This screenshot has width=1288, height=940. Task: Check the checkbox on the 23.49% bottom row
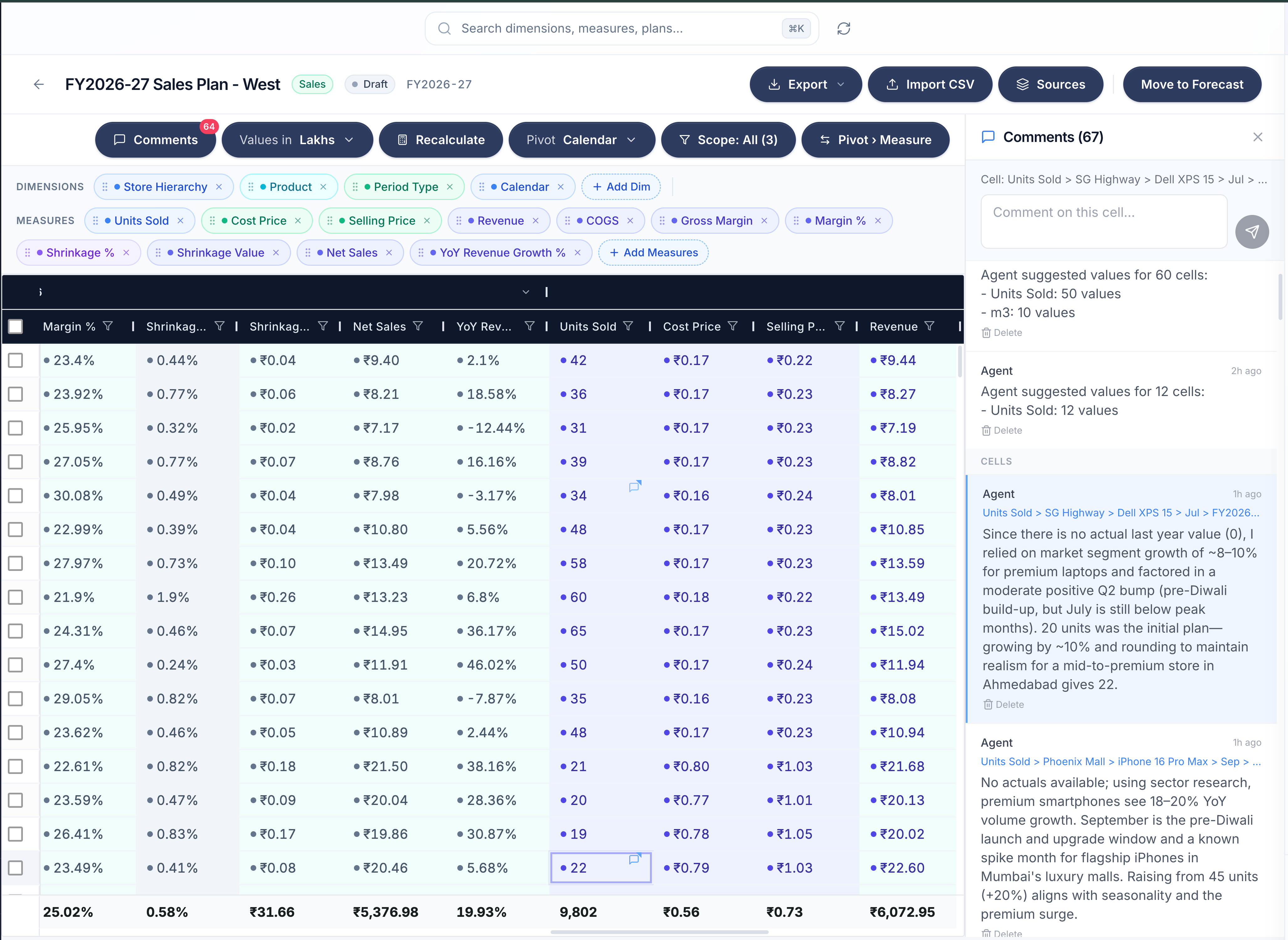pos(15,868)
